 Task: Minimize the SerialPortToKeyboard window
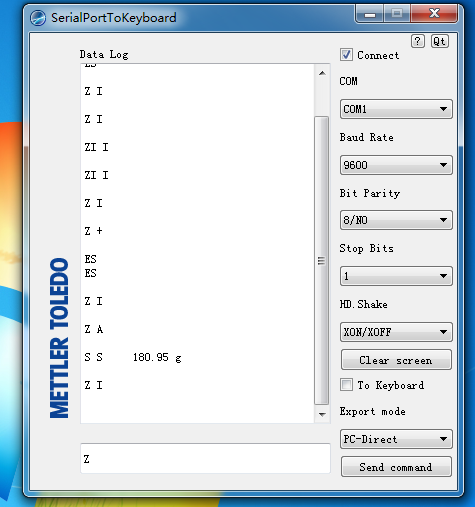[x=370, y=14]
